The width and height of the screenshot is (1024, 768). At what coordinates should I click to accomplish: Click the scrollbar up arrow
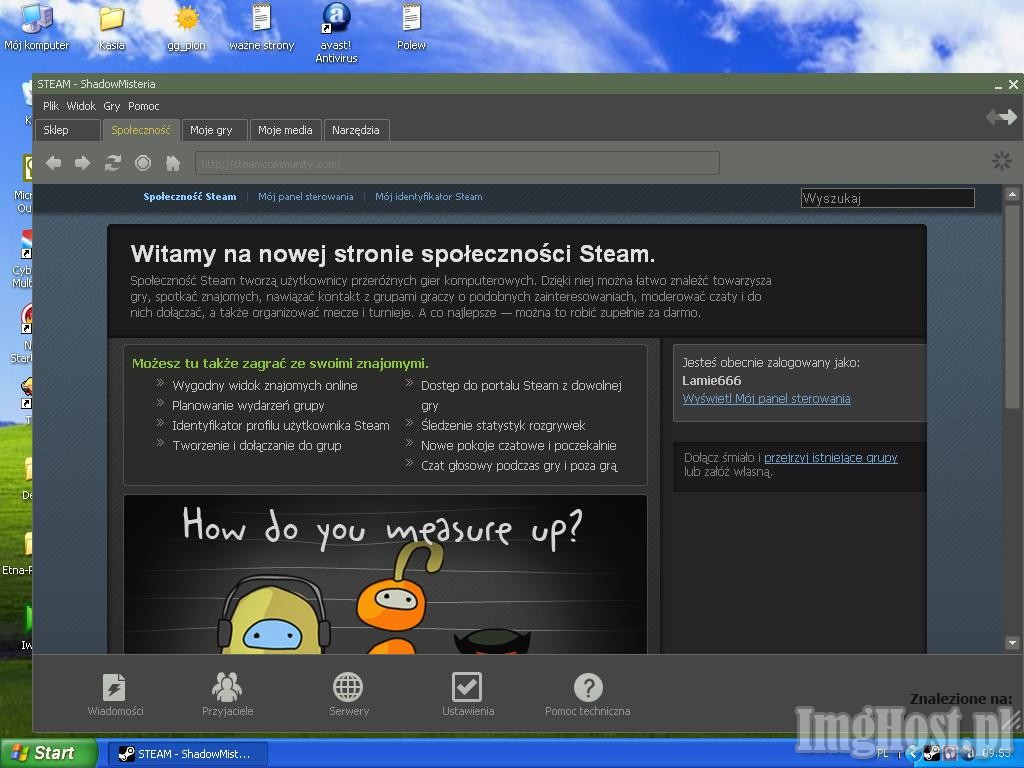pyautogui.click(x=1012, y=194)
